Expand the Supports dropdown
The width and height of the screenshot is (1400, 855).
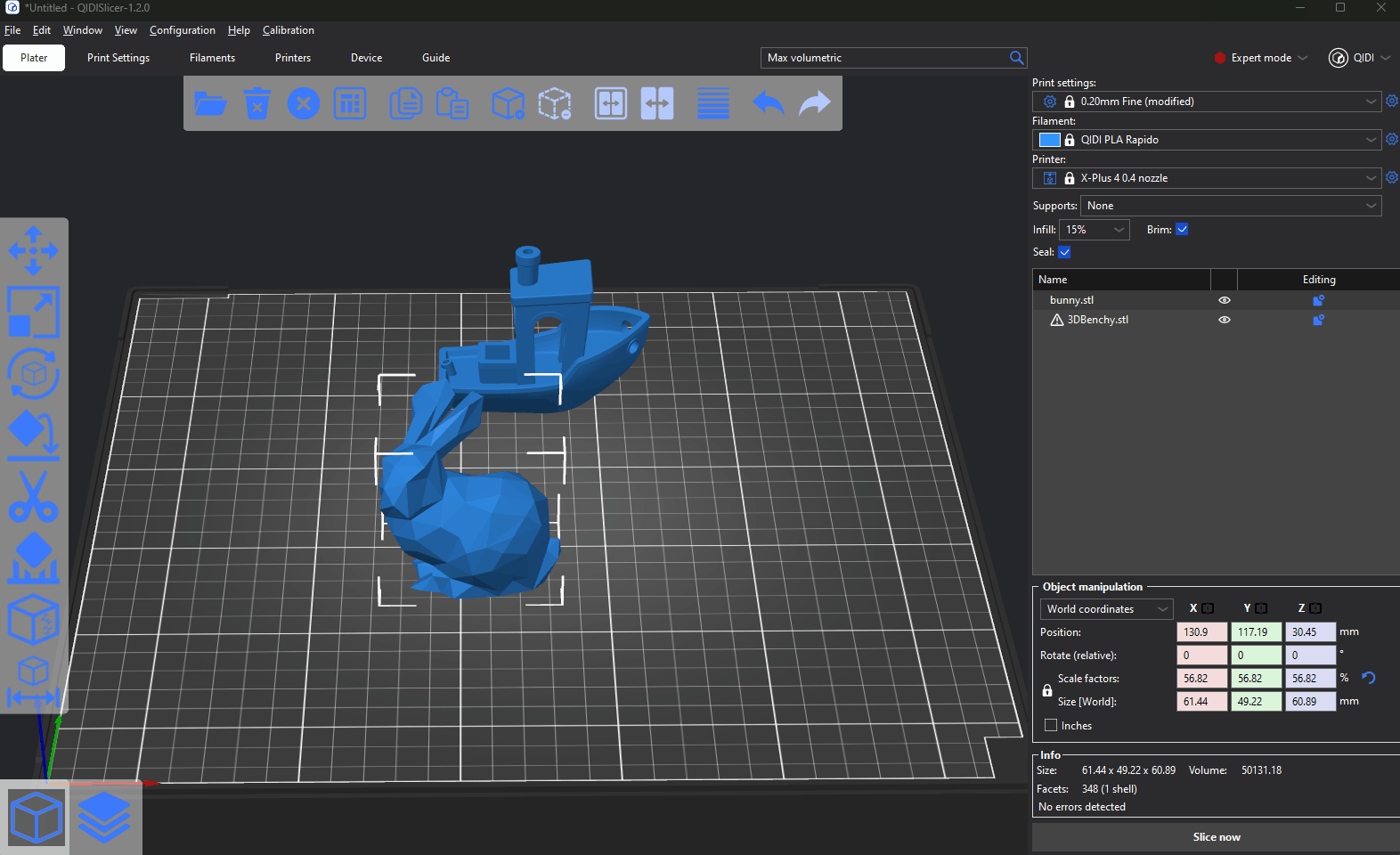1230,206
